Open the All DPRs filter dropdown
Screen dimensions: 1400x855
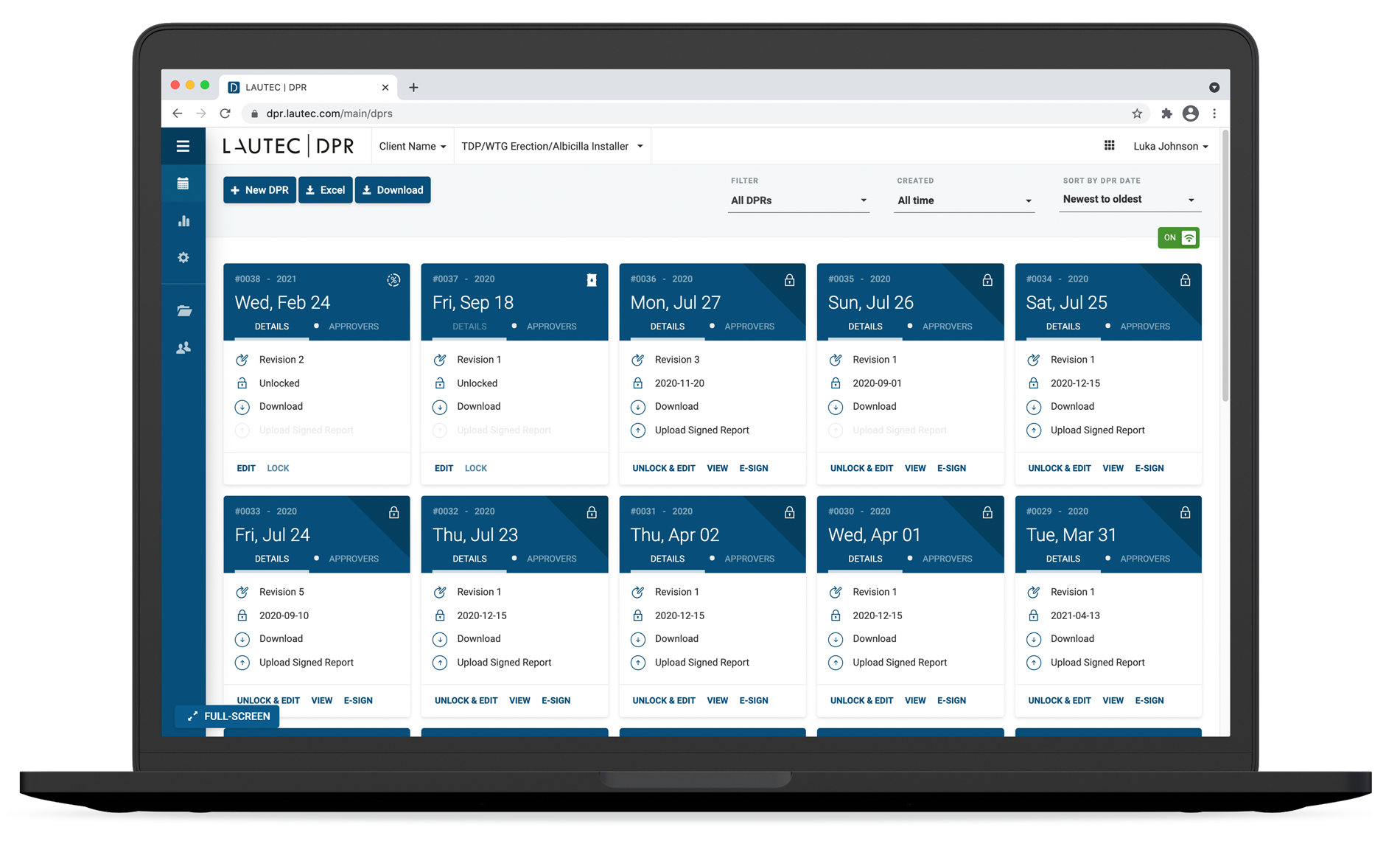(799, 200)
